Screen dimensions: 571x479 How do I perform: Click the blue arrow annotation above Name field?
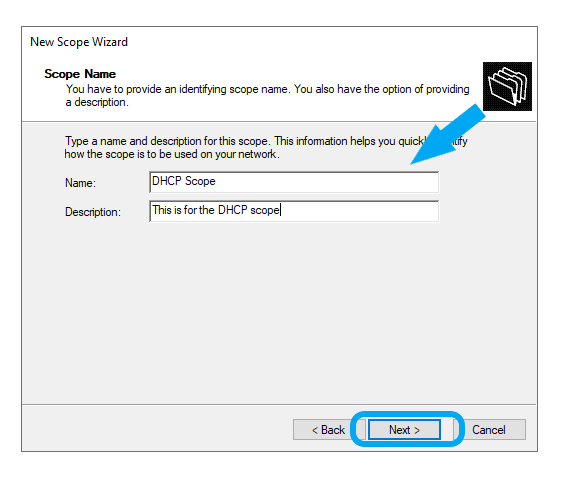pos(448,135)
